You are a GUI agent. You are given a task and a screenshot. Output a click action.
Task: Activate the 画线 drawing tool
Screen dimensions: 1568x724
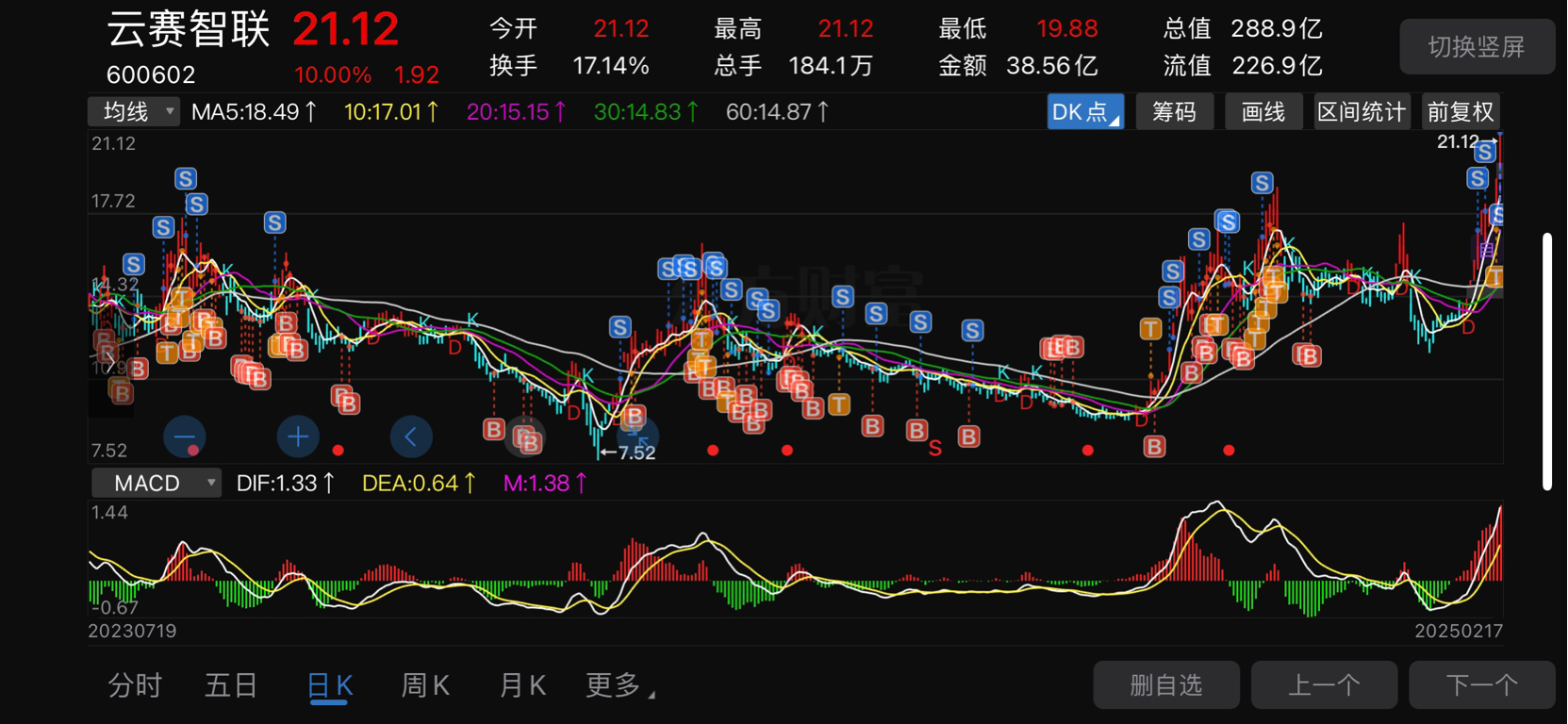pyautogui.click(x=1263, y=112)
